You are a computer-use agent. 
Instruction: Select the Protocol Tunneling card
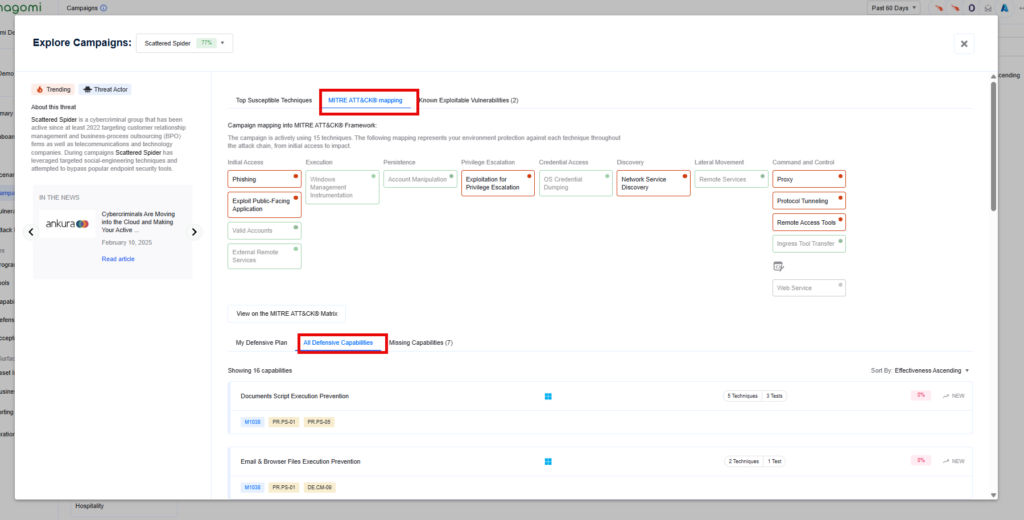[809, 201]
